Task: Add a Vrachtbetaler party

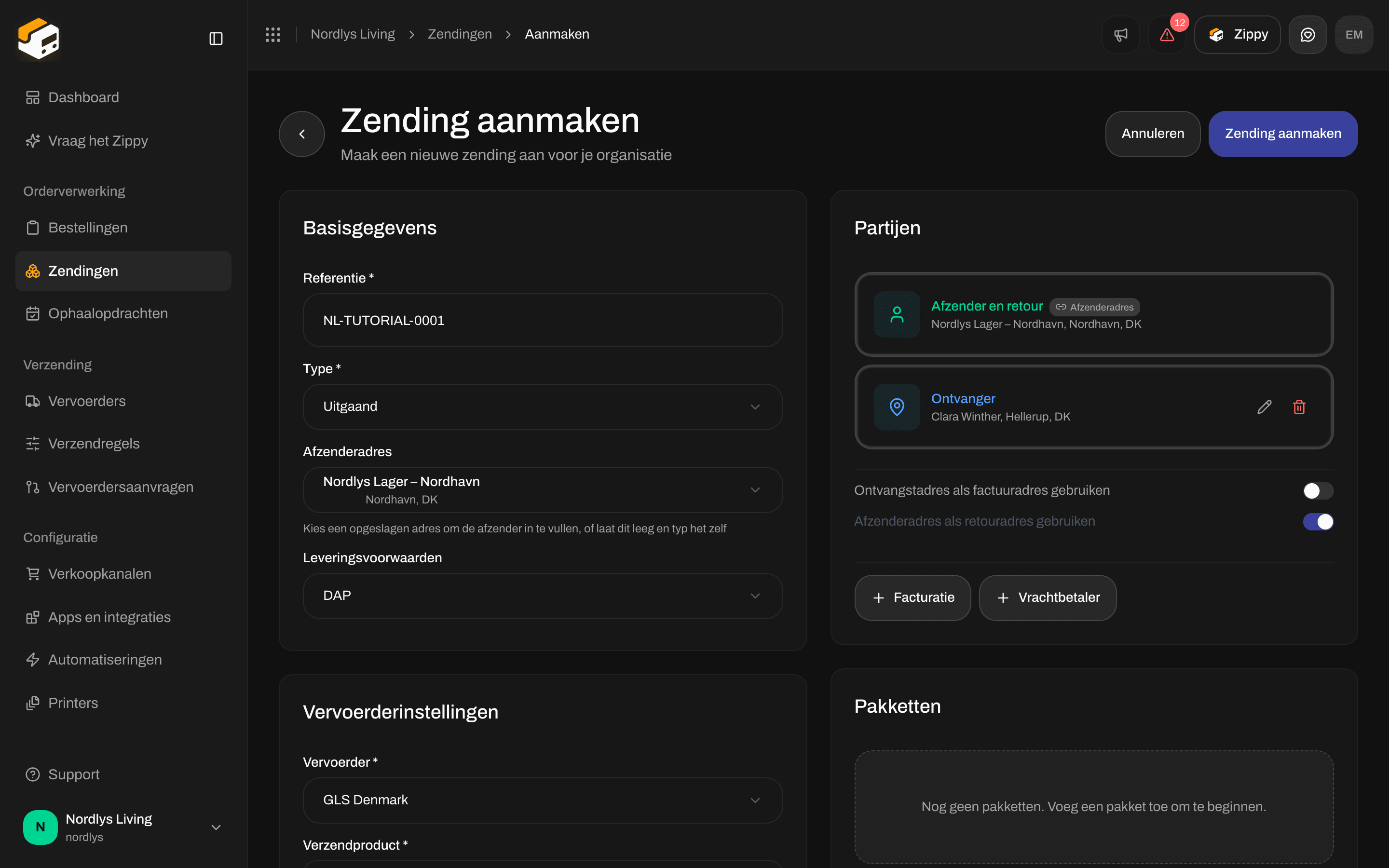Action: point(1048,597)
